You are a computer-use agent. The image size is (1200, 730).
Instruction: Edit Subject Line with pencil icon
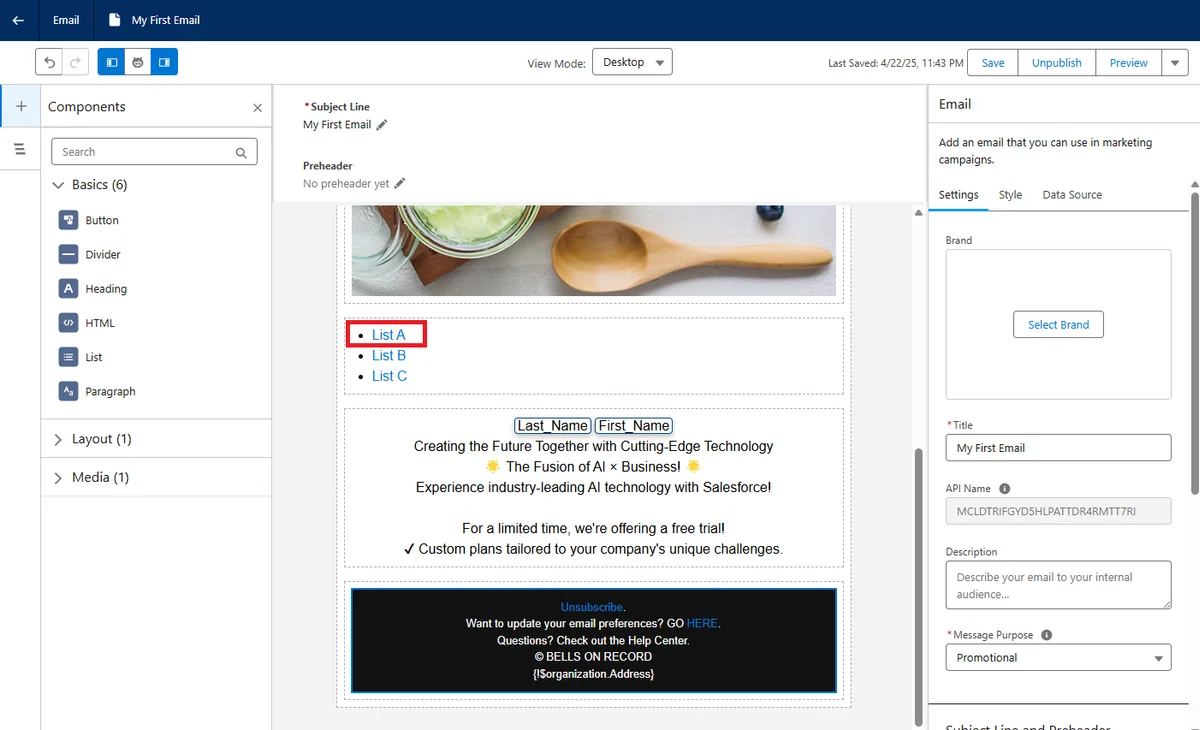tap(382, 125)
